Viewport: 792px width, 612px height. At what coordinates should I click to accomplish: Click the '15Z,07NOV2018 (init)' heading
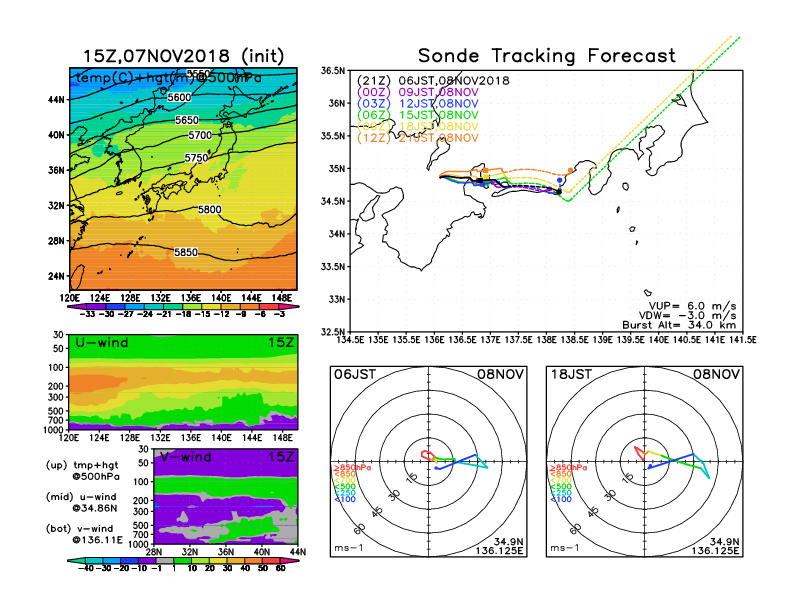click(x=184, y=56)
